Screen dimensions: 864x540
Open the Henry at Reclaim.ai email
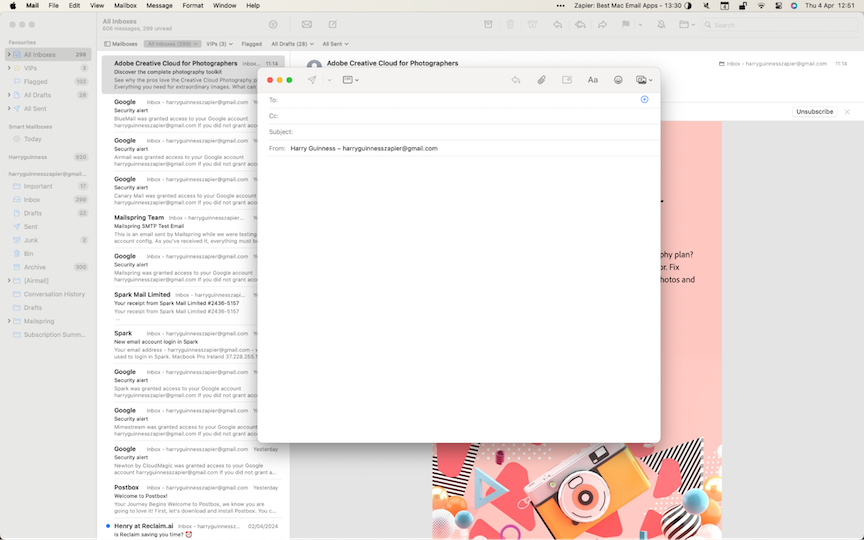(193, 530)
